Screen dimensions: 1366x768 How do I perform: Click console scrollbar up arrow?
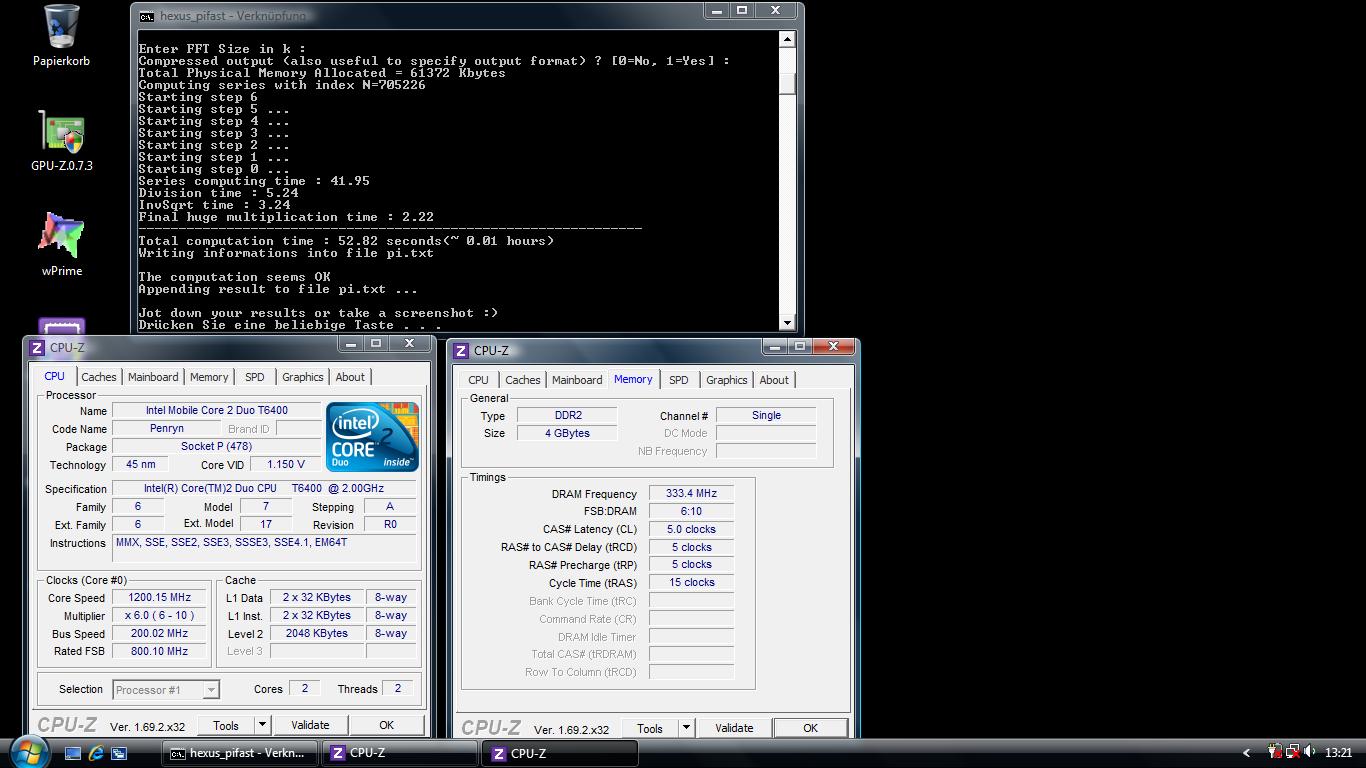[787, 40]
